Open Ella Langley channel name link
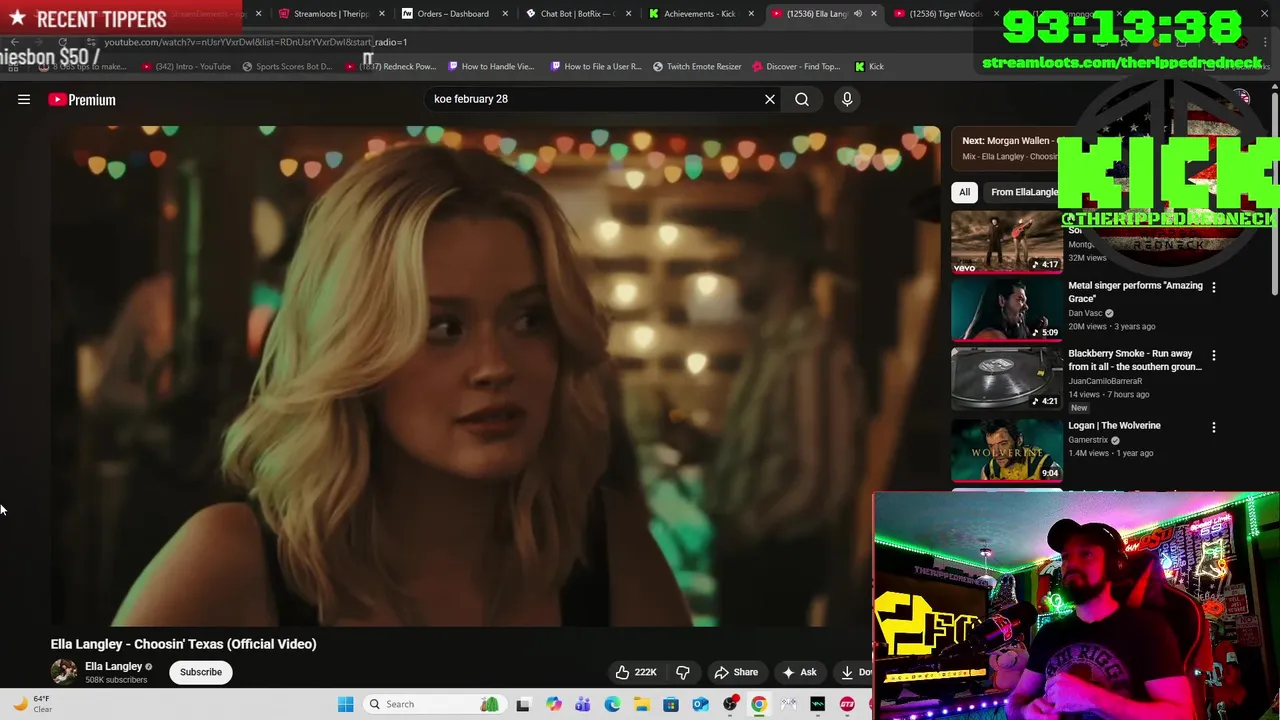 tap(114, 666)
